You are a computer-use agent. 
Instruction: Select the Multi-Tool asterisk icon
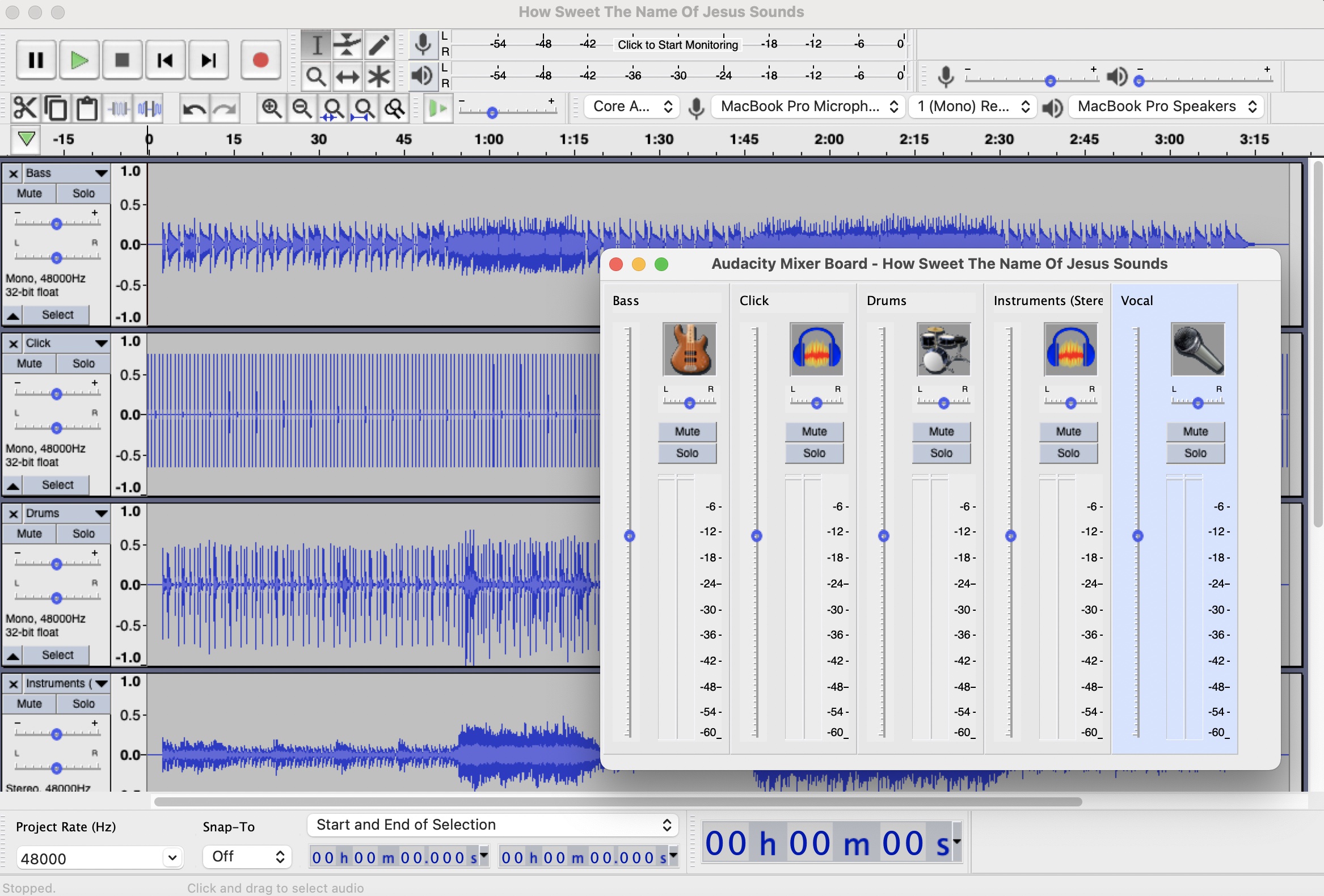pyautogui.click(x=378, y=77)
